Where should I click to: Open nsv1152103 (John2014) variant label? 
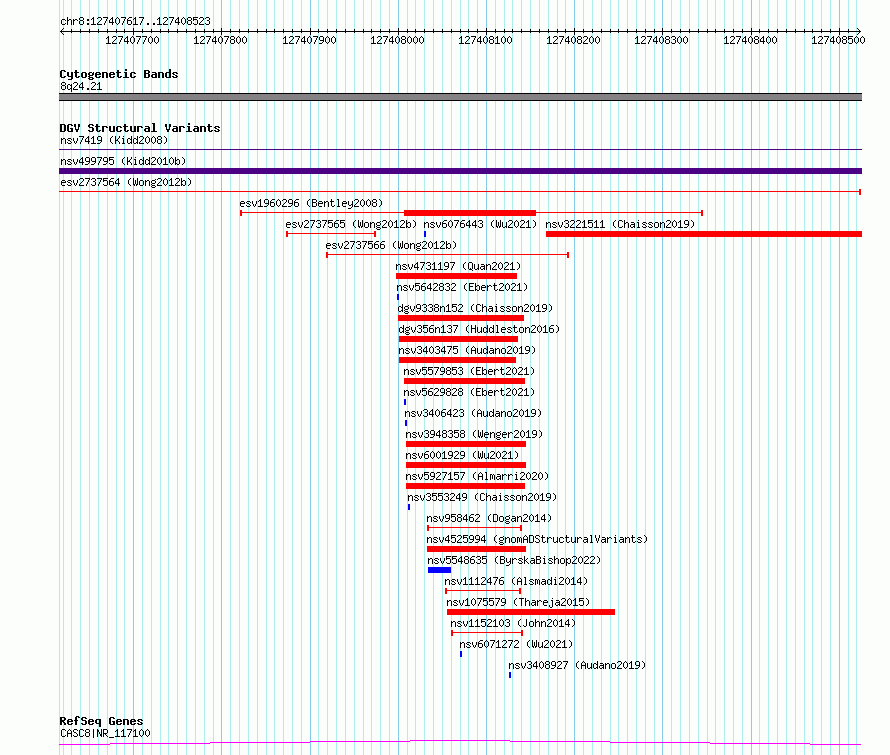[513, 623]
